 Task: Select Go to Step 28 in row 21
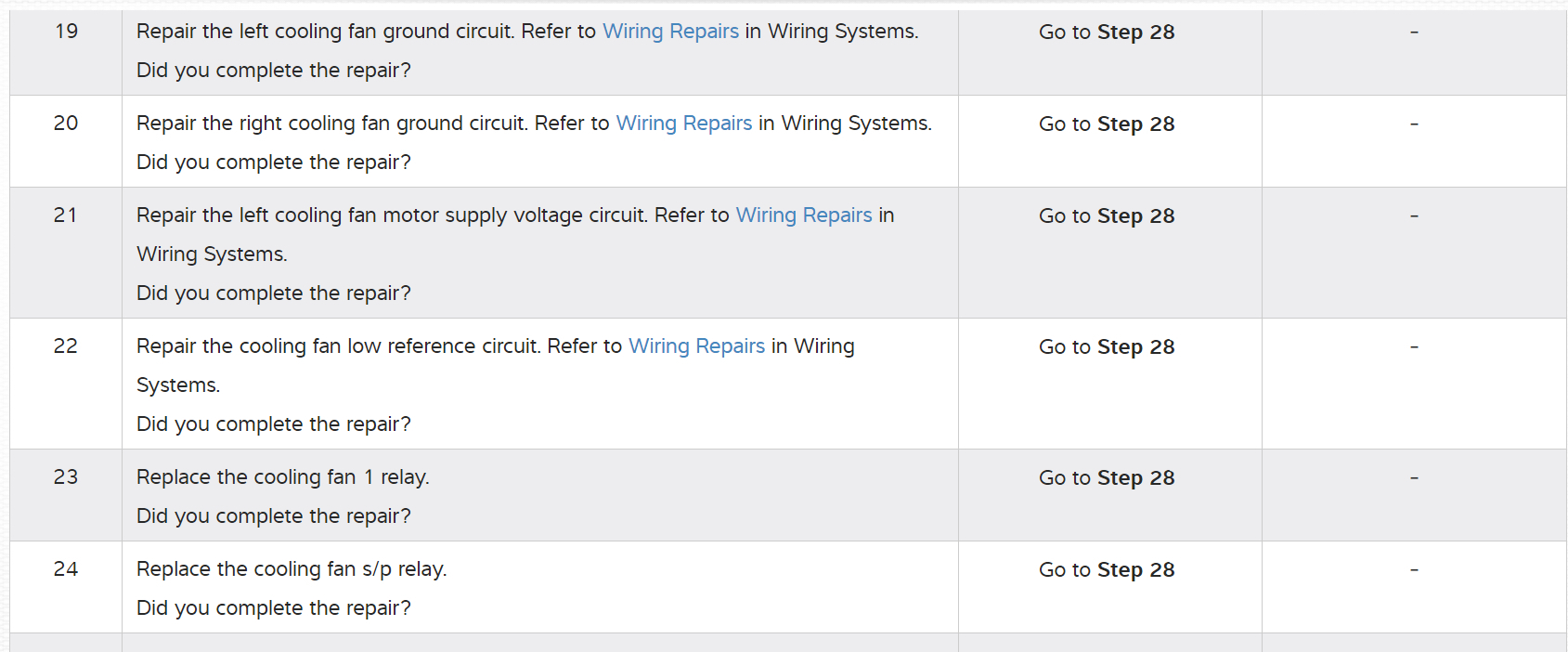click(x=1107, y=216)
